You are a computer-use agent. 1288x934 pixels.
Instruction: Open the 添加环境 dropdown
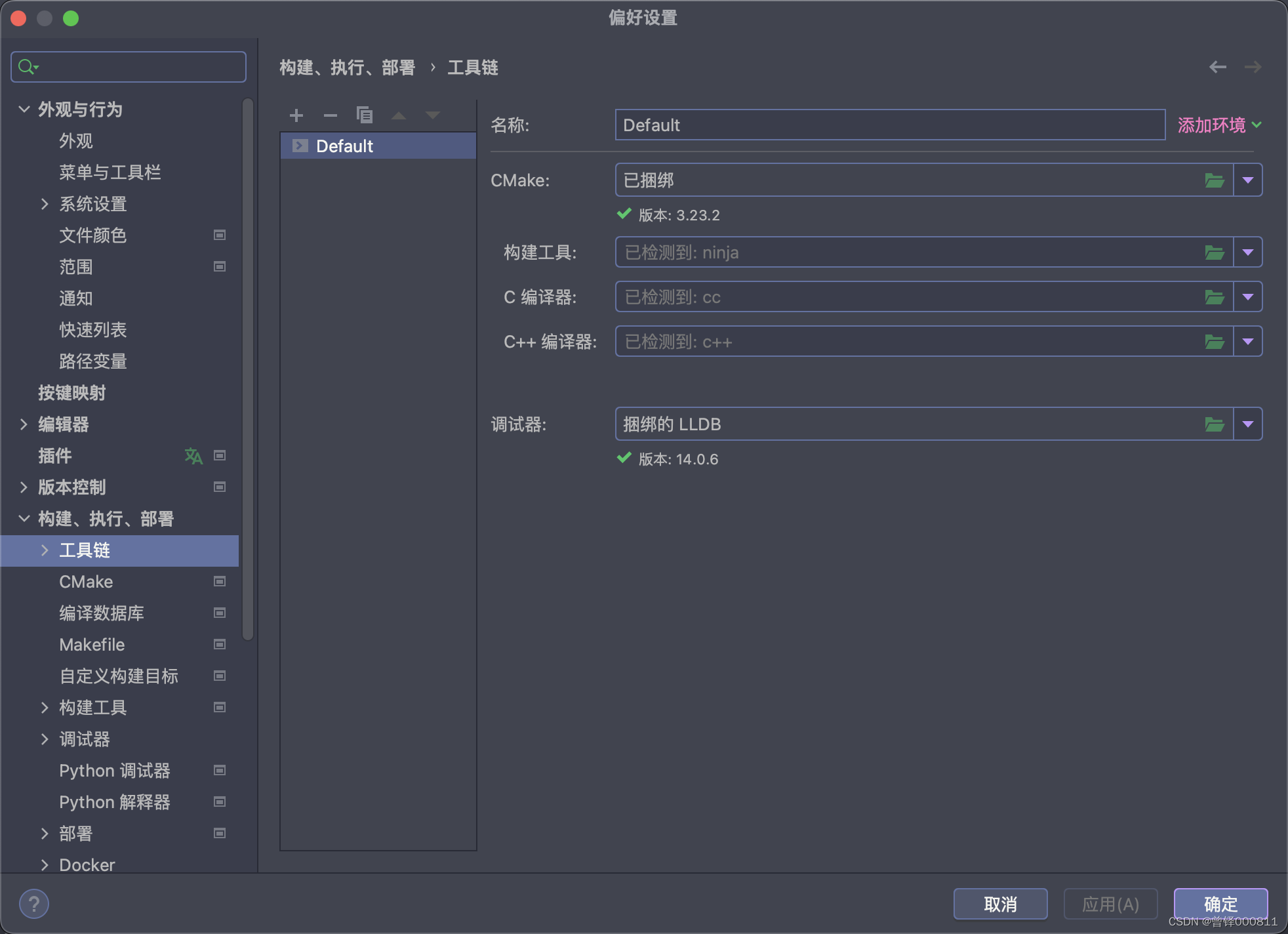click(1217, 125)
